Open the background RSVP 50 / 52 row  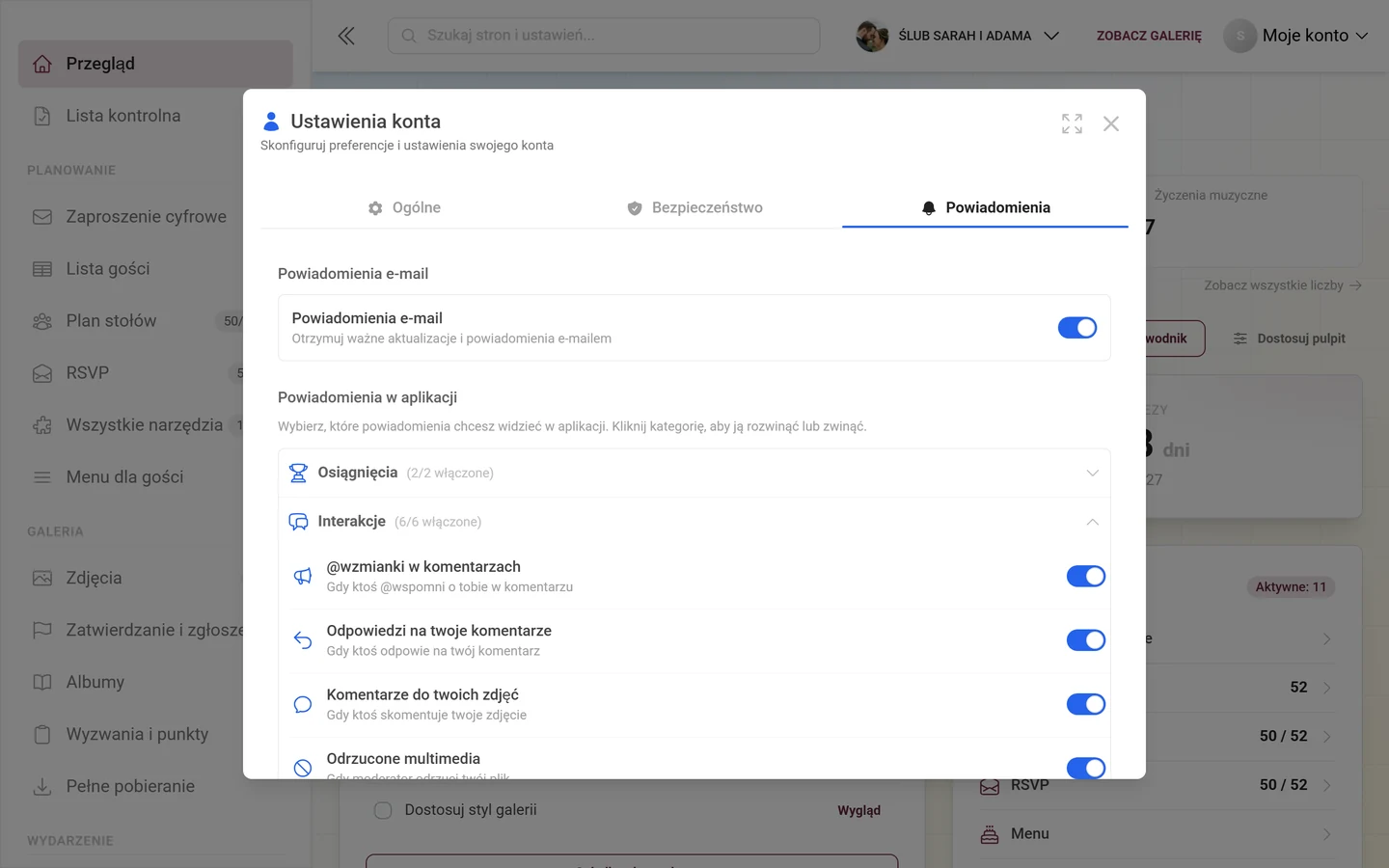tap(1157, 785)
